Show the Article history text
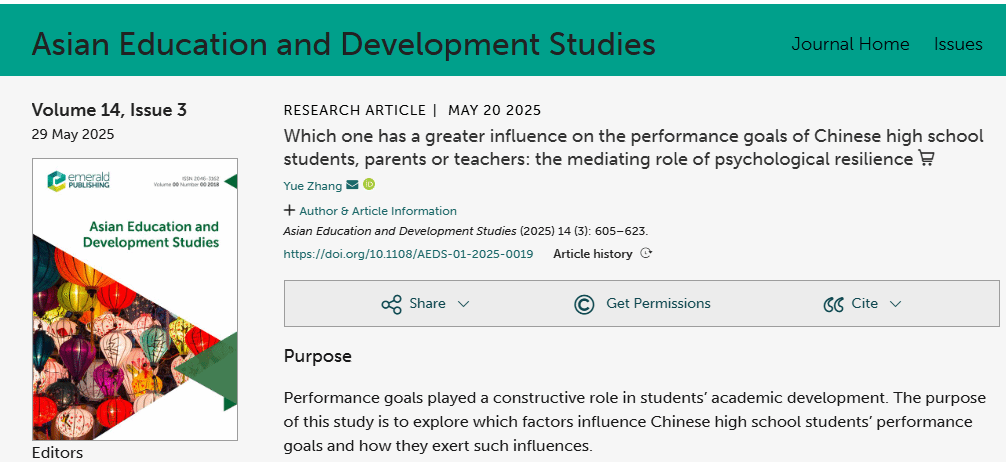 [592, 254]
